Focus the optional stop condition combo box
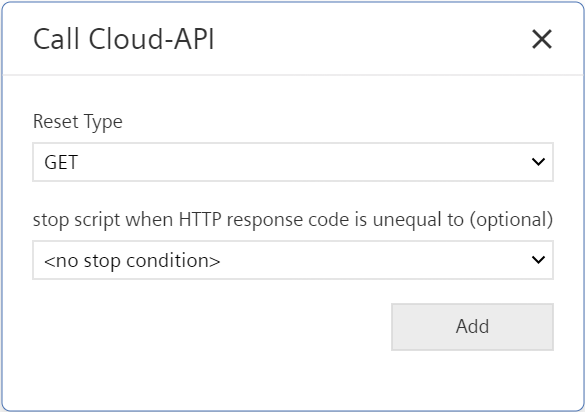Screen dimensions: 585x412 pos(293,260)
